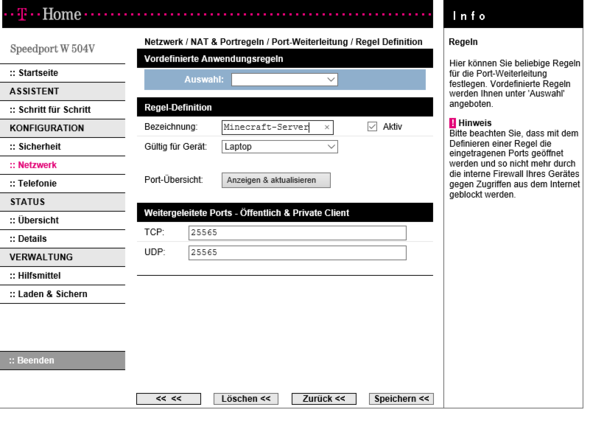Toggle the Aktiv checkbox
The height and width of the screenshot is (421, 590).
[x=372, y=126]
